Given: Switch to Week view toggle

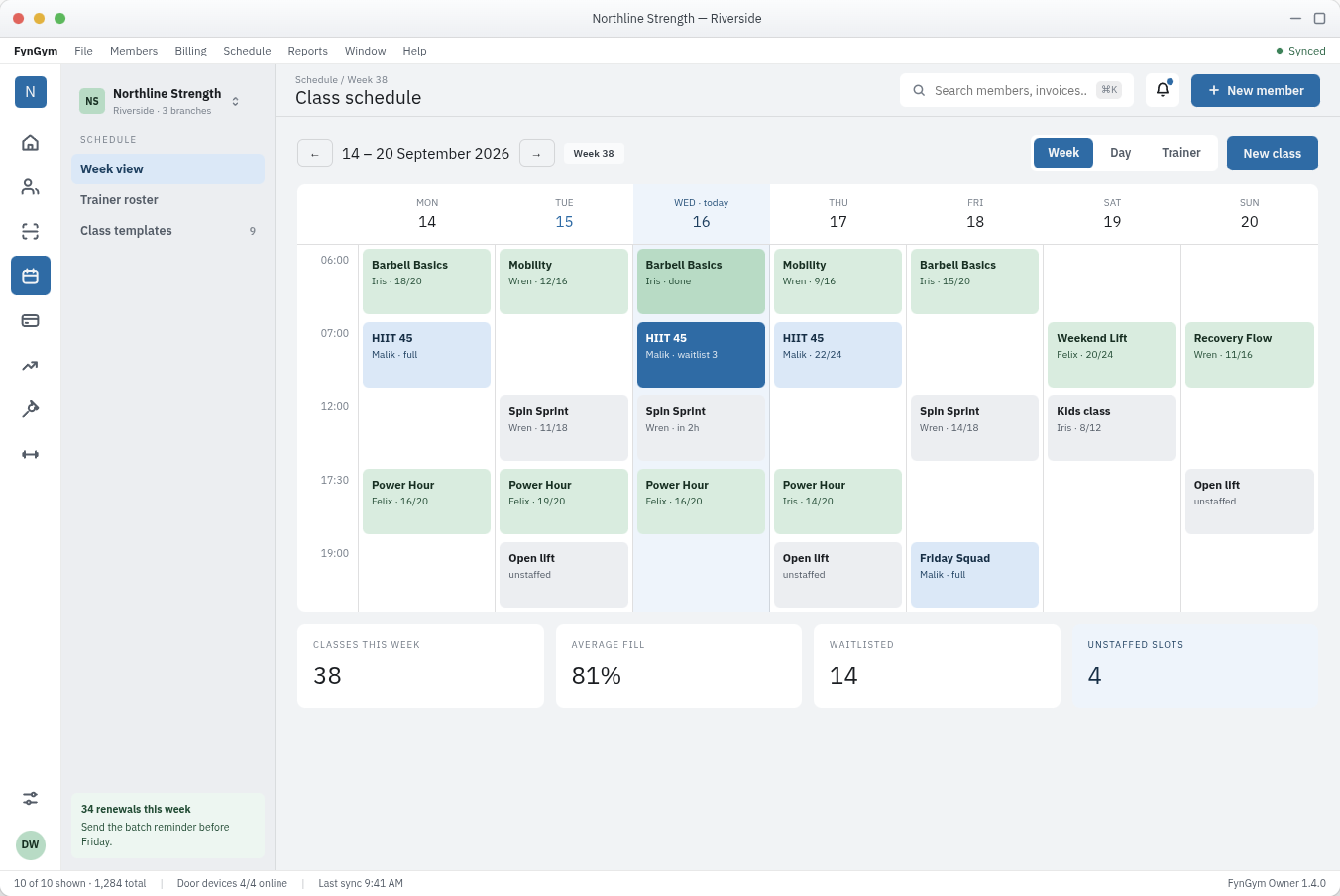Looking at the screenshot, I should [x=1063, y=153].
